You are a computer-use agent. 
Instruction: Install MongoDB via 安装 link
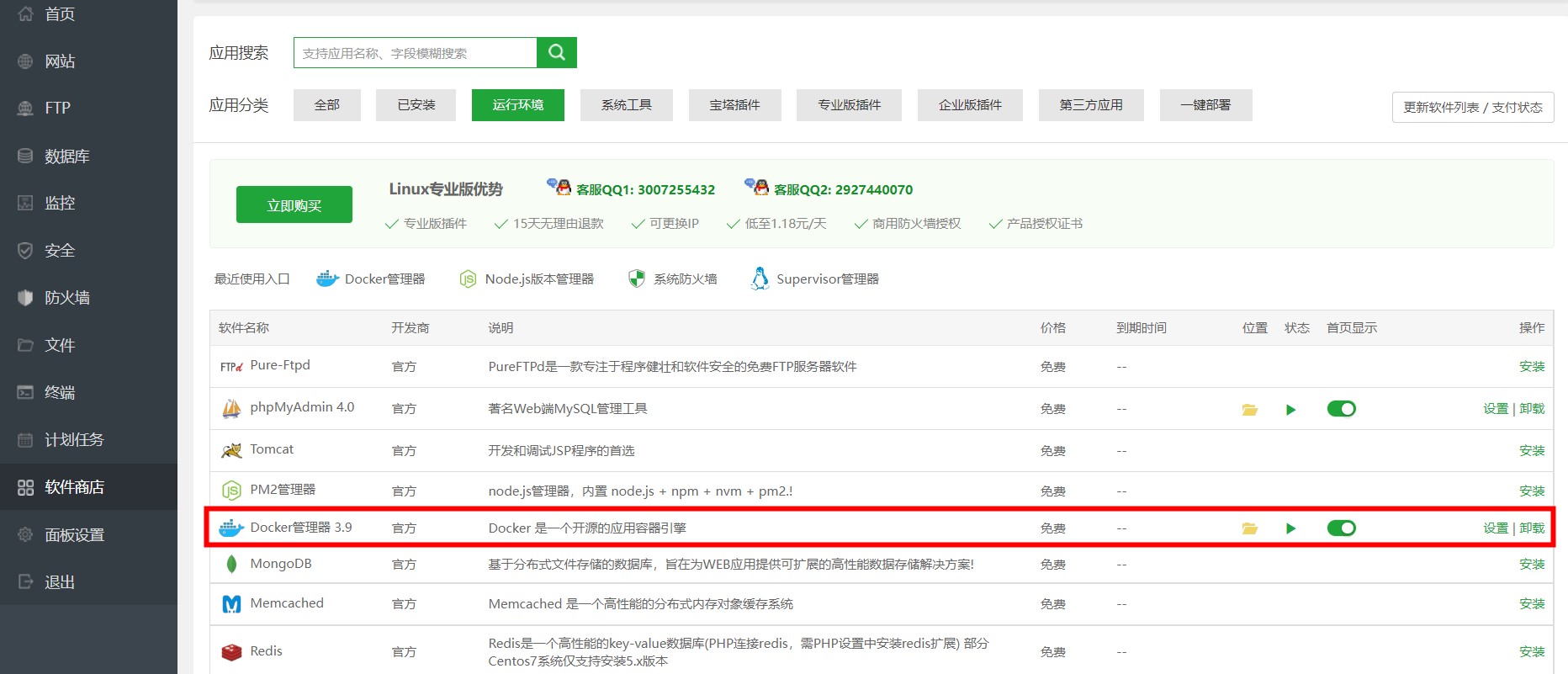[1532, 565]
